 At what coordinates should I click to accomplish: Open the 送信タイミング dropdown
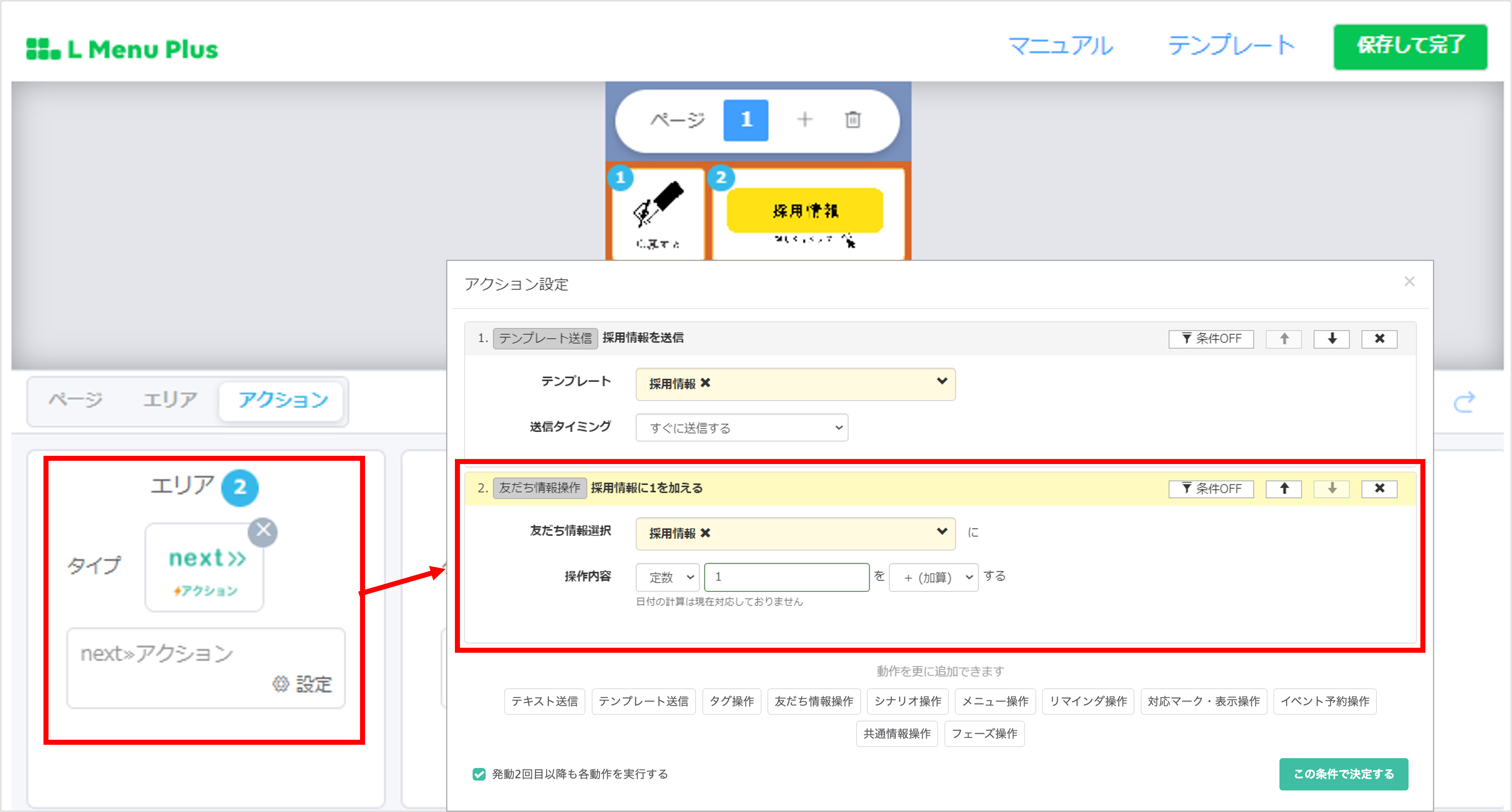(741, 427)
